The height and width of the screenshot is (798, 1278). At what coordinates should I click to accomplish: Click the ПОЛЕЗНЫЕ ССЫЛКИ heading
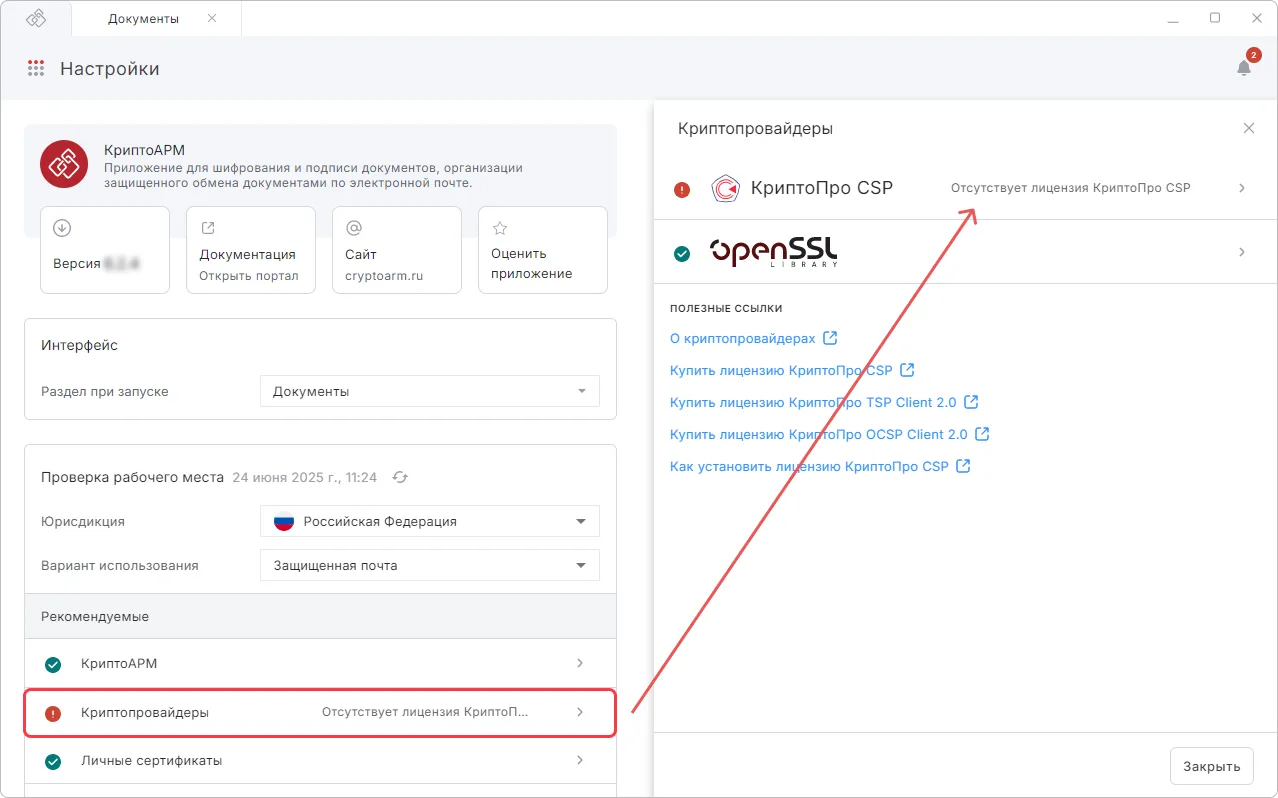click(x=726, y=308)
